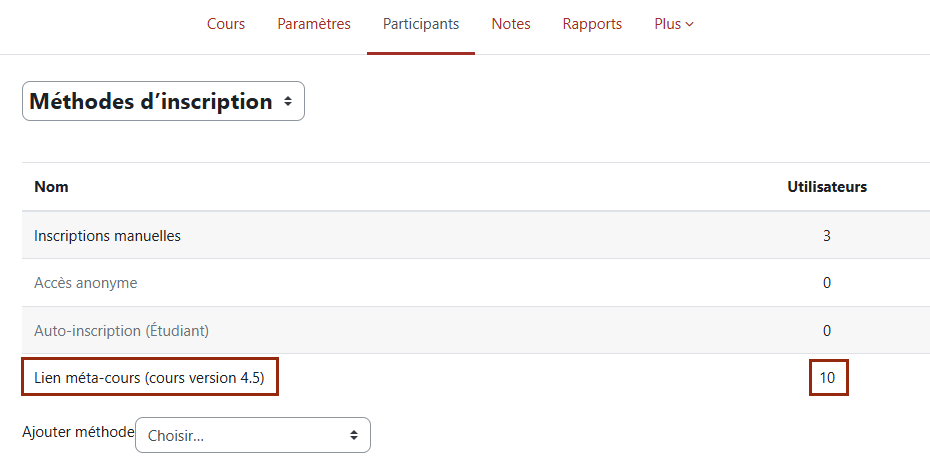Open the Cours tab
This screenshot has height=472, width=930.
(x=225, y=24)
